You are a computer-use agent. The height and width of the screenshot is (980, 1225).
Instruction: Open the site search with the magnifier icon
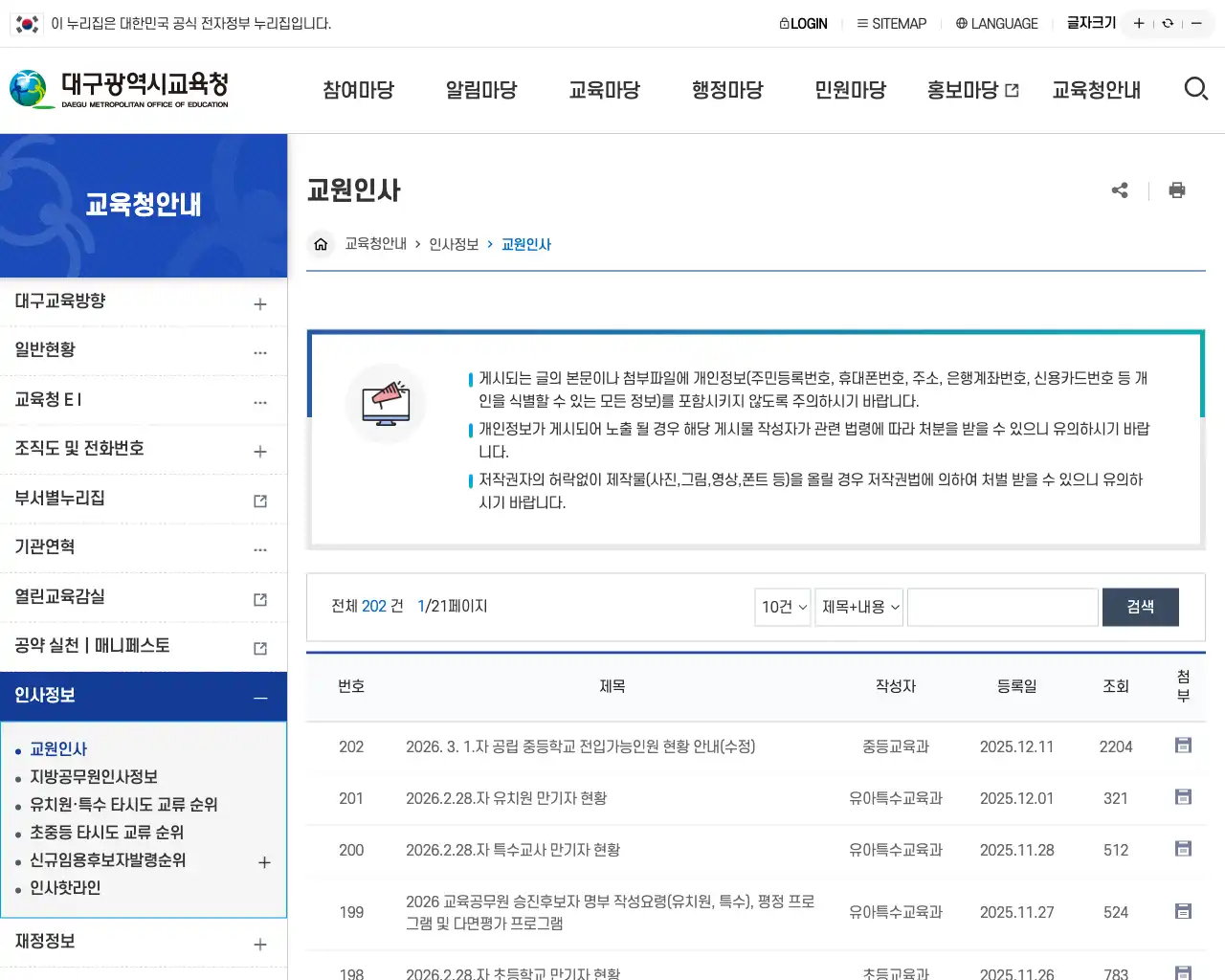[x=1196, y=88]
